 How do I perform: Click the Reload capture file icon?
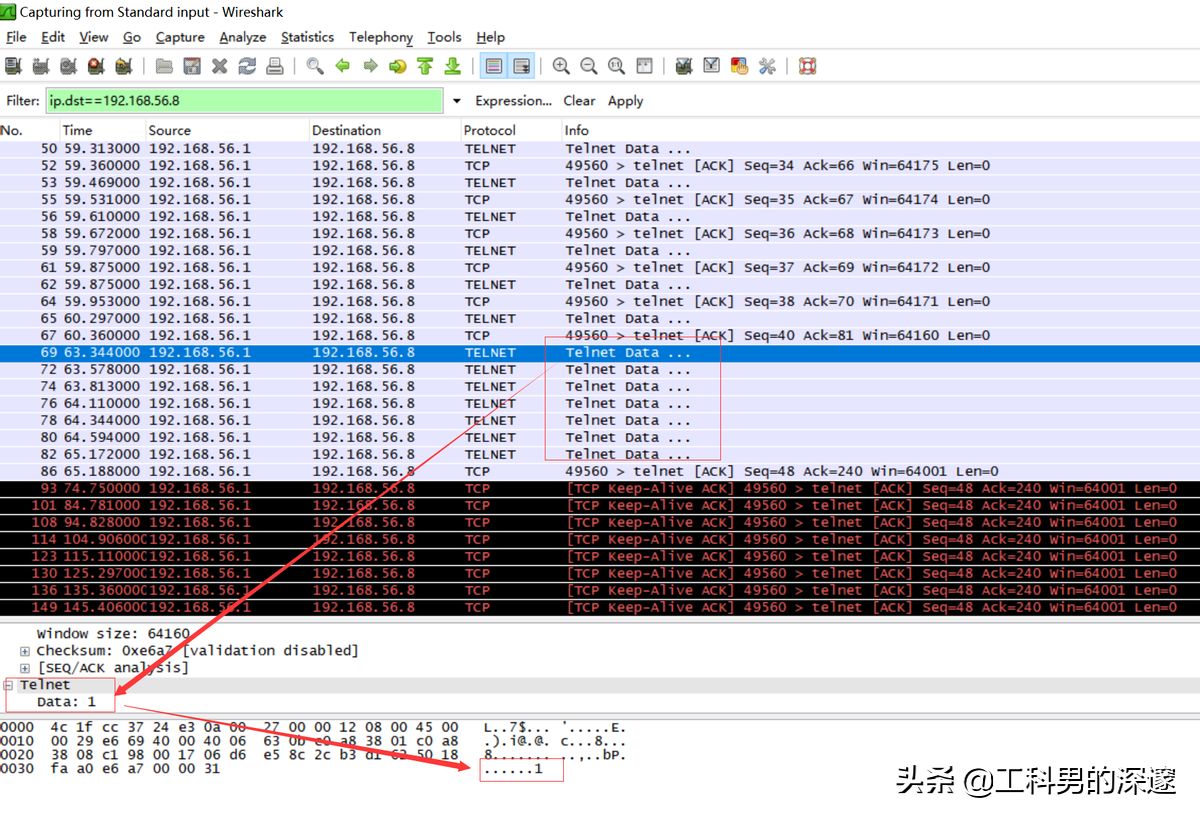pos(247,67)
